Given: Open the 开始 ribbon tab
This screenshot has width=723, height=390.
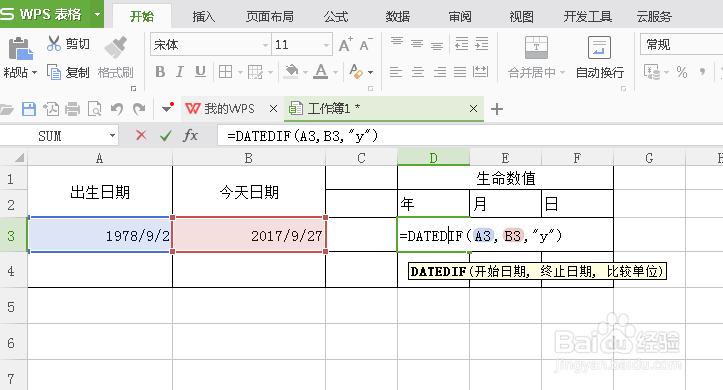Looking at the screenshot, I should coord(142,17).
